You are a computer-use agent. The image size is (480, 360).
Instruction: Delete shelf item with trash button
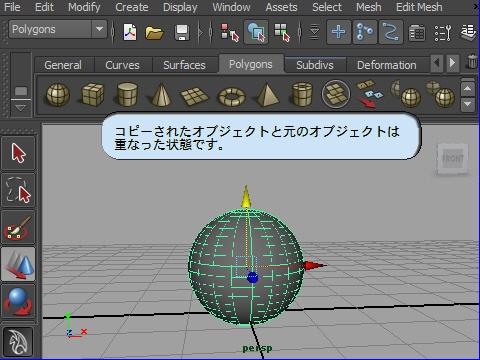(x=472, y=62)
